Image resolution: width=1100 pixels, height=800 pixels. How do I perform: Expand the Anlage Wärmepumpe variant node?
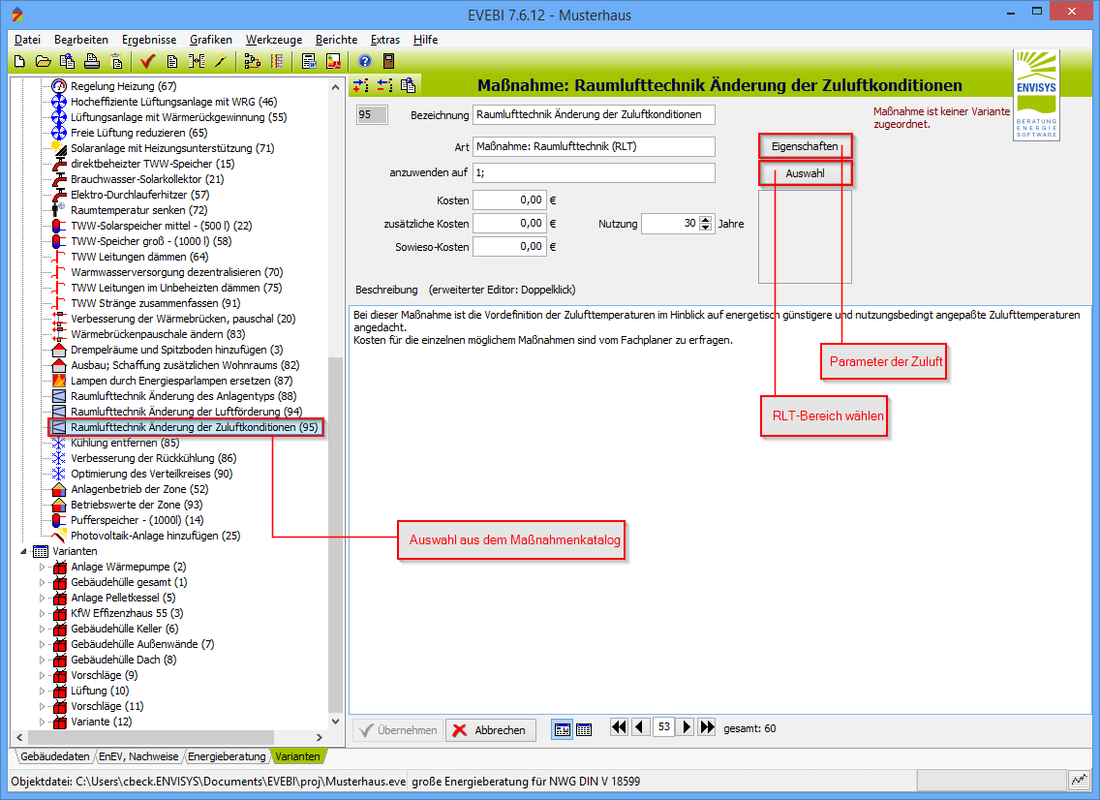(x=42, y=567)
